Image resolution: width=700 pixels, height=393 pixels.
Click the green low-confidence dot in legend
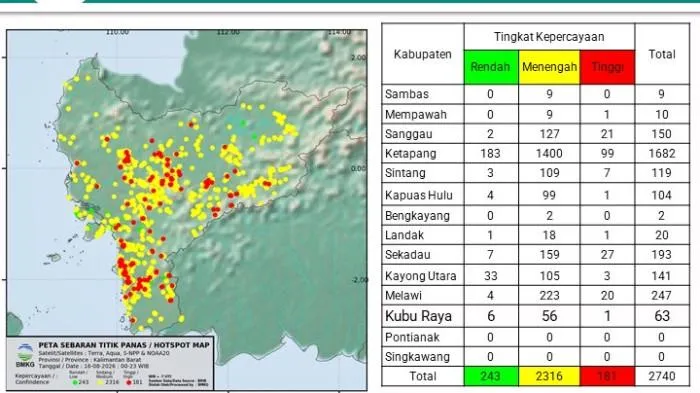pyautogui.click(x=75, y=382)
